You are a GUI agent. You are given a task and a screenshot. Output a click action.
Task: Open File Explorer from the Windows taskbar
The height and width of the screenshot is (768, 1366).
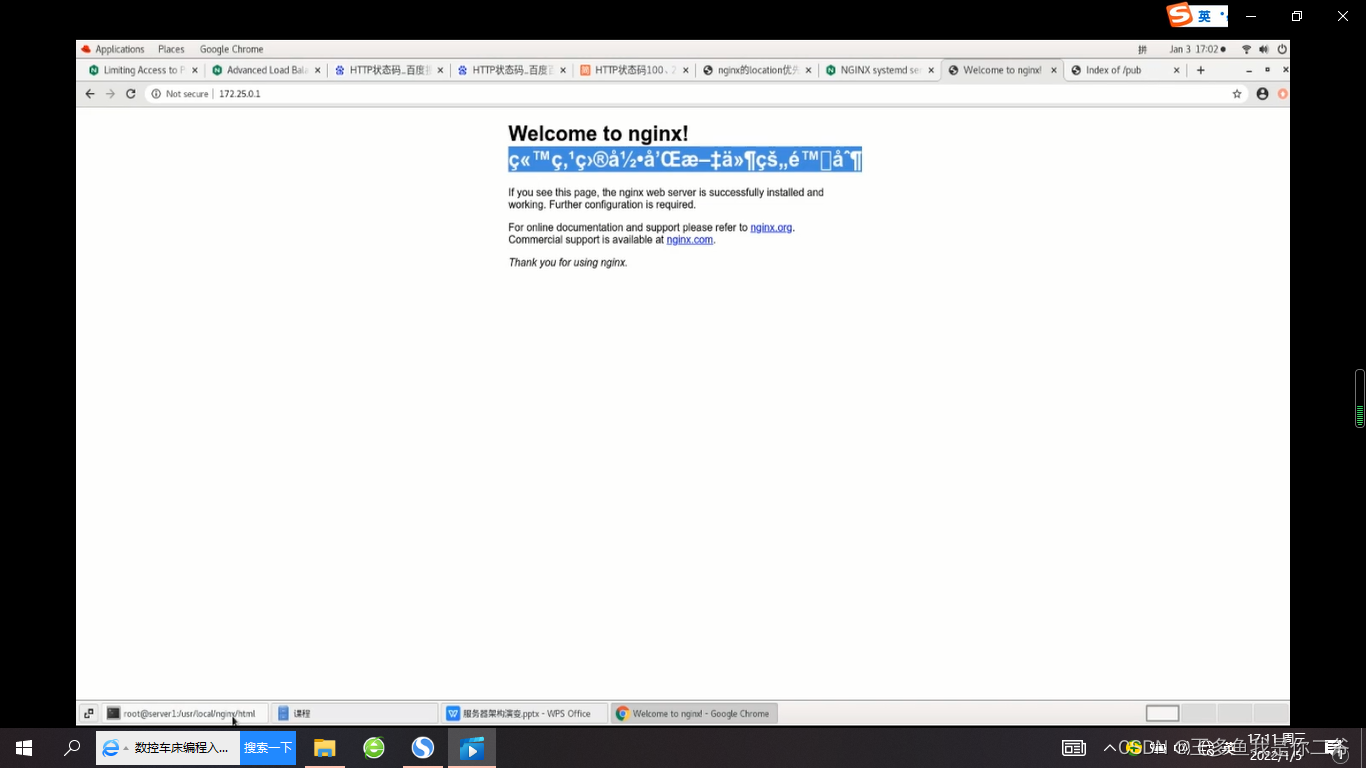(x=324, y=748)
